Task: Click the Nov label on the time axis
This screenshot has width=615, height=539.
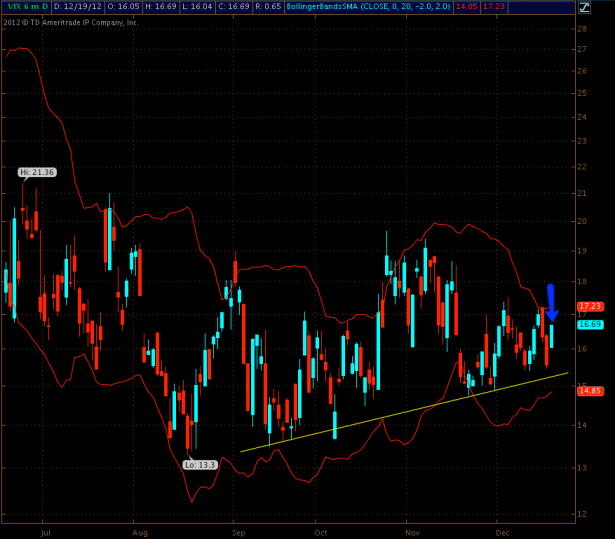Action: tap(412, 533)
